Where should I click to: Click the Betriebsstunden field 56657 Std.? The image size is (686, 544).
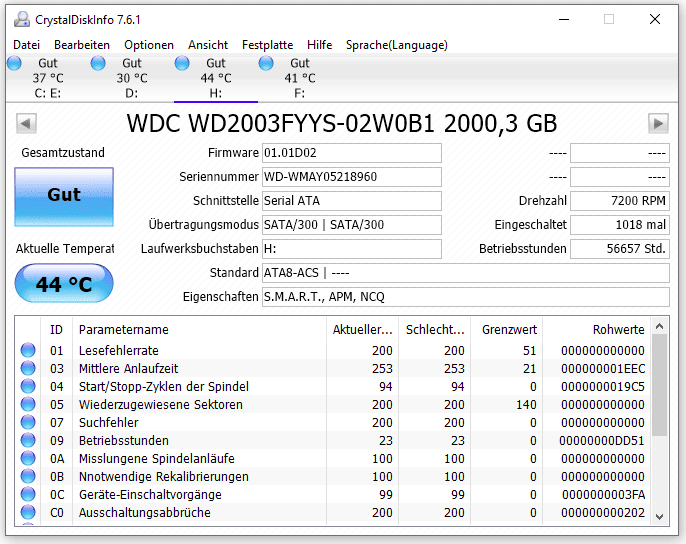[620, 249]
